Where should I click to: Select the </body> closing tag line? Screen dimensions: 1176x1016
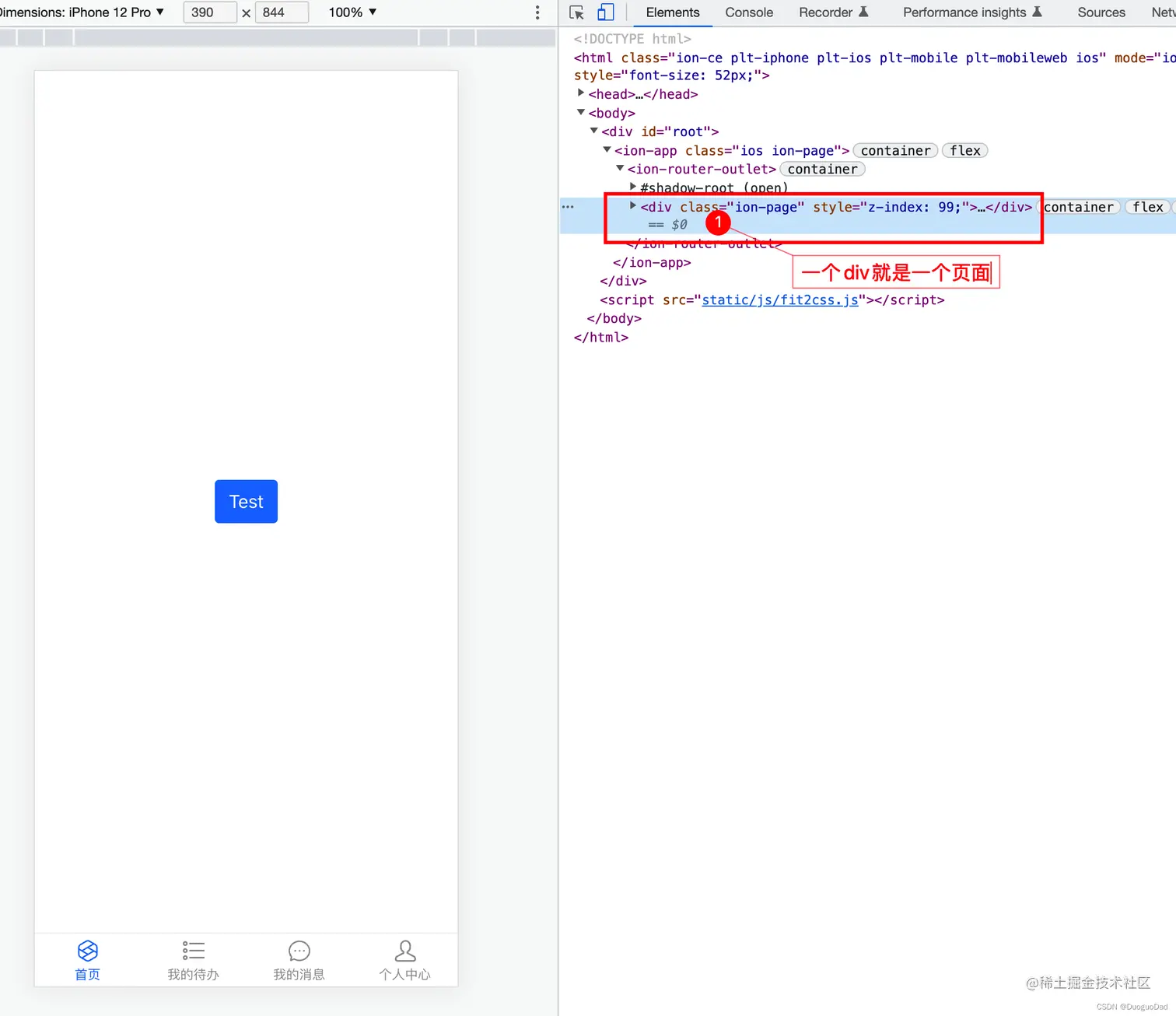pyautogui.click(x=614, y=318)
